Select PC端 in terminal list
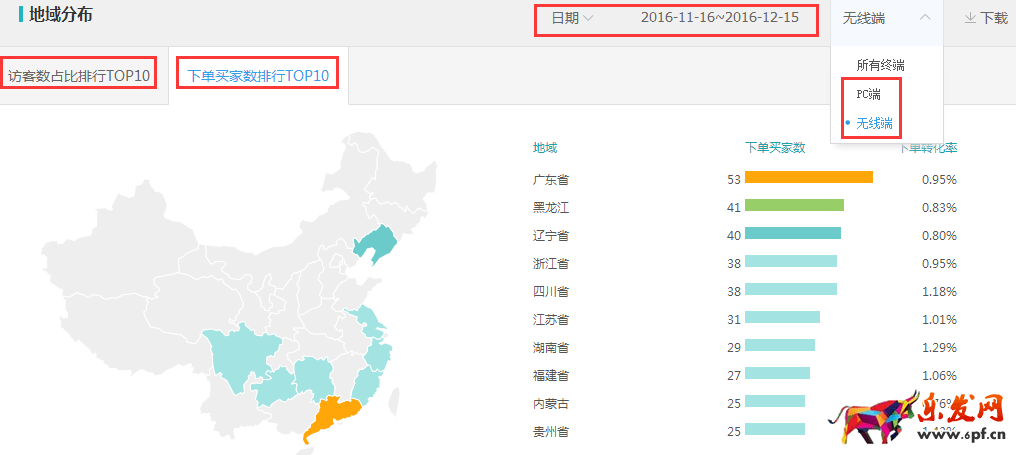Screen dimensions: 1016x455 point(868,94)
